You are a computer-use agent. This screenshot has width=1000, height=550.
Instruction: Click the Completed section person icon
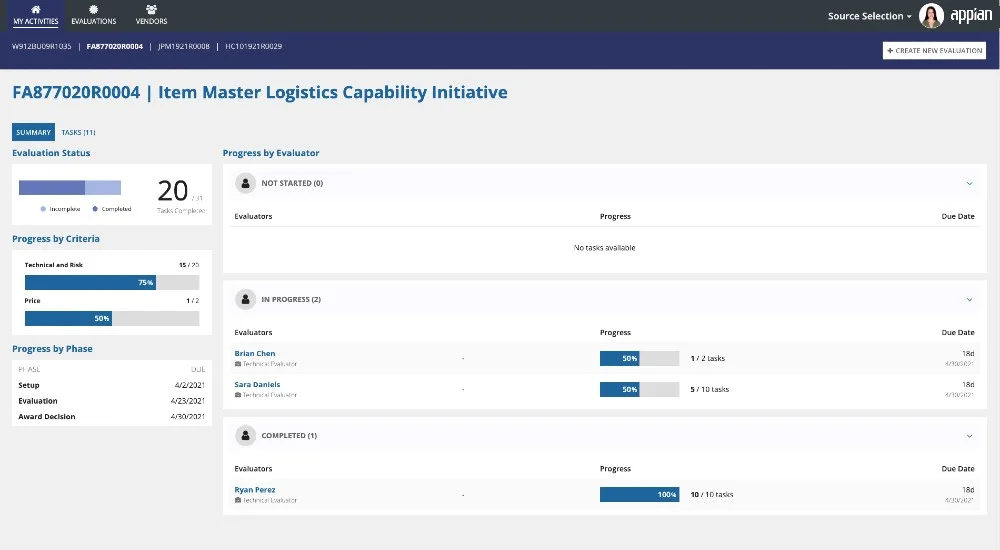[246, 436]
